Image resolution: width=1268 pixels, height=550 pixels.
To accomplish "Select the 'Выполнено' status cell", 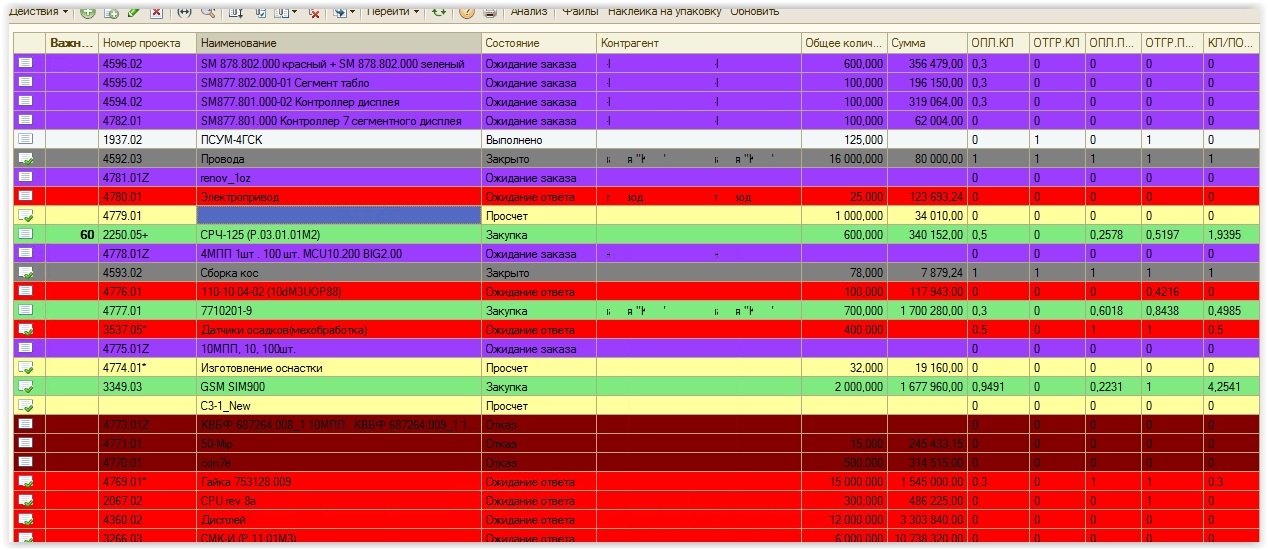I will 538,139.
